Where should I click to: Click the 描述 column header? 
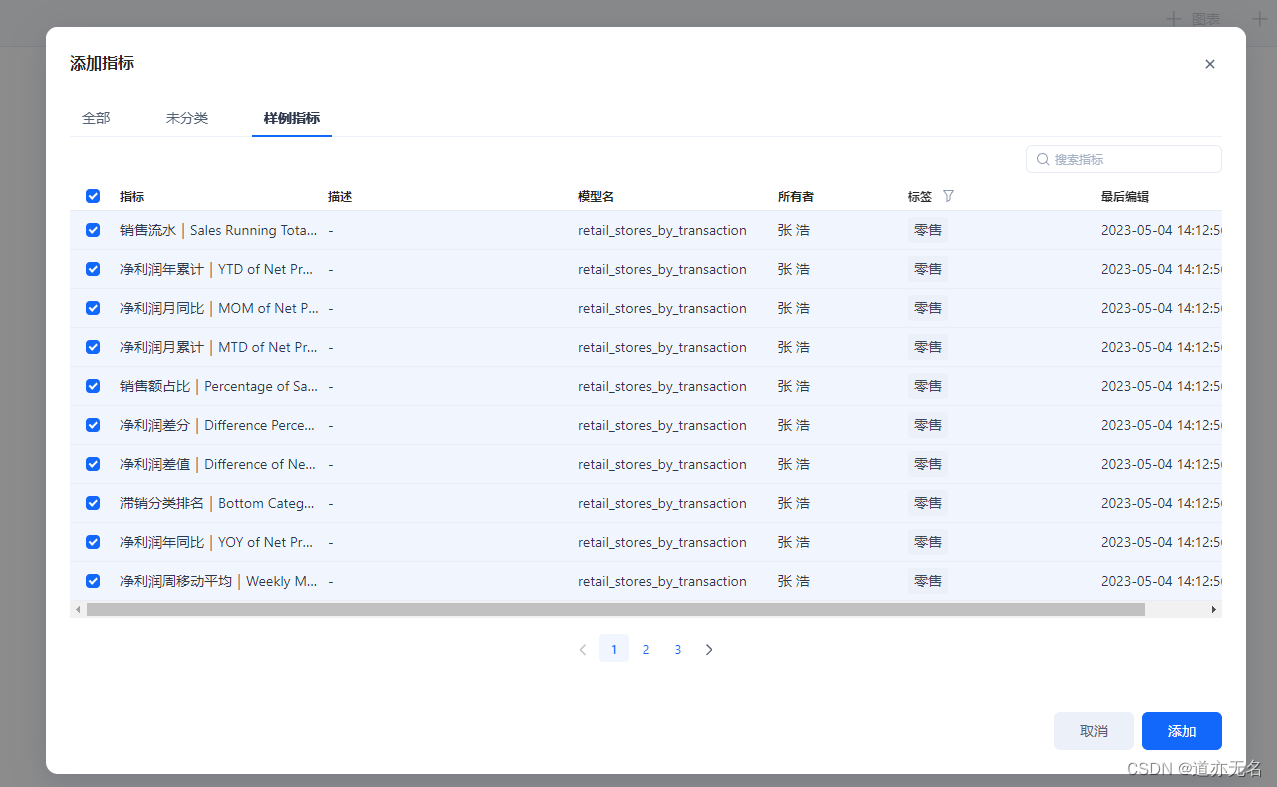tap(340, 197)
